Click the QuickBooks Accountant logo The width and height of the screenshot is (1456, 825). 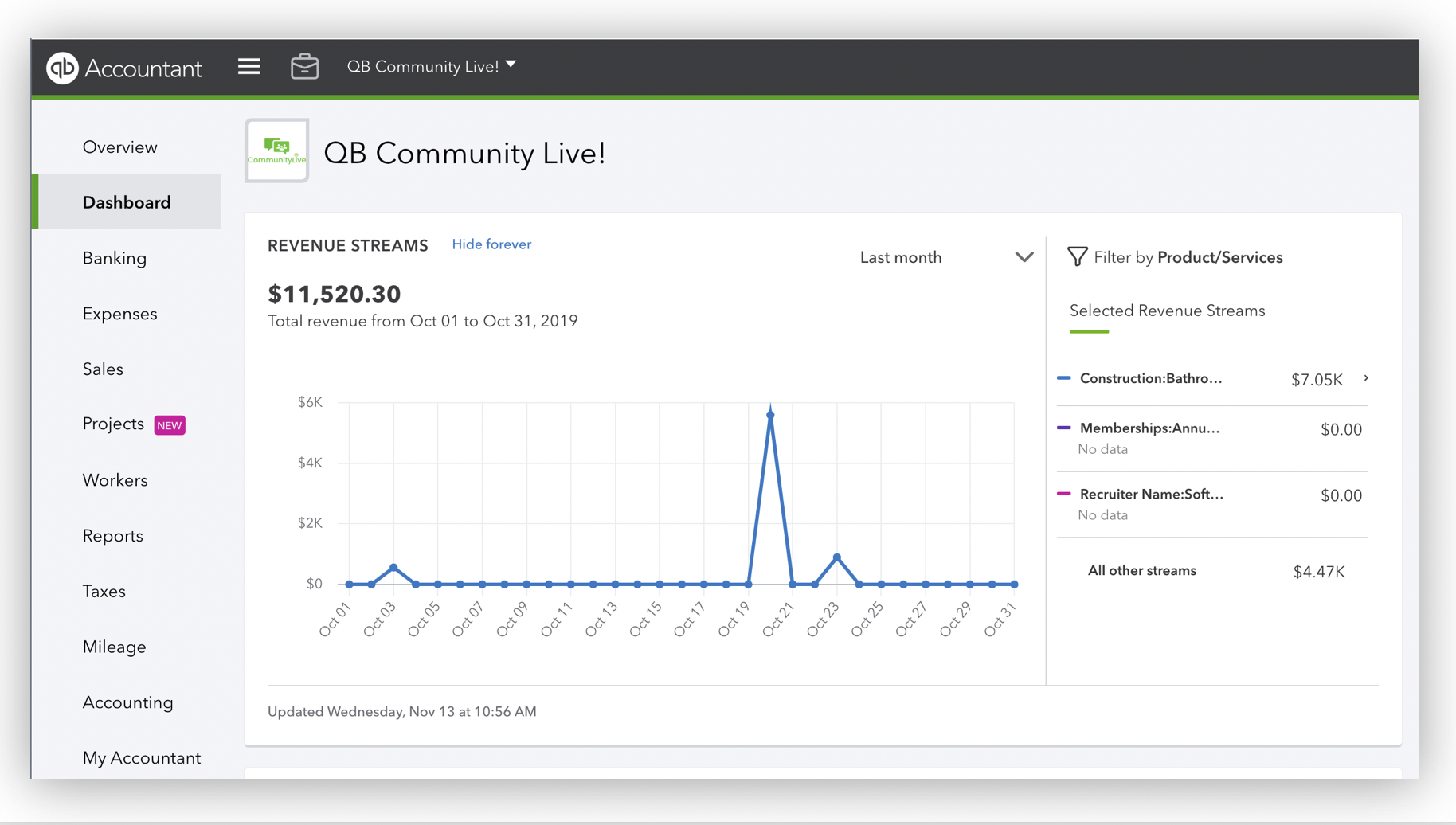tap(124, 68)
